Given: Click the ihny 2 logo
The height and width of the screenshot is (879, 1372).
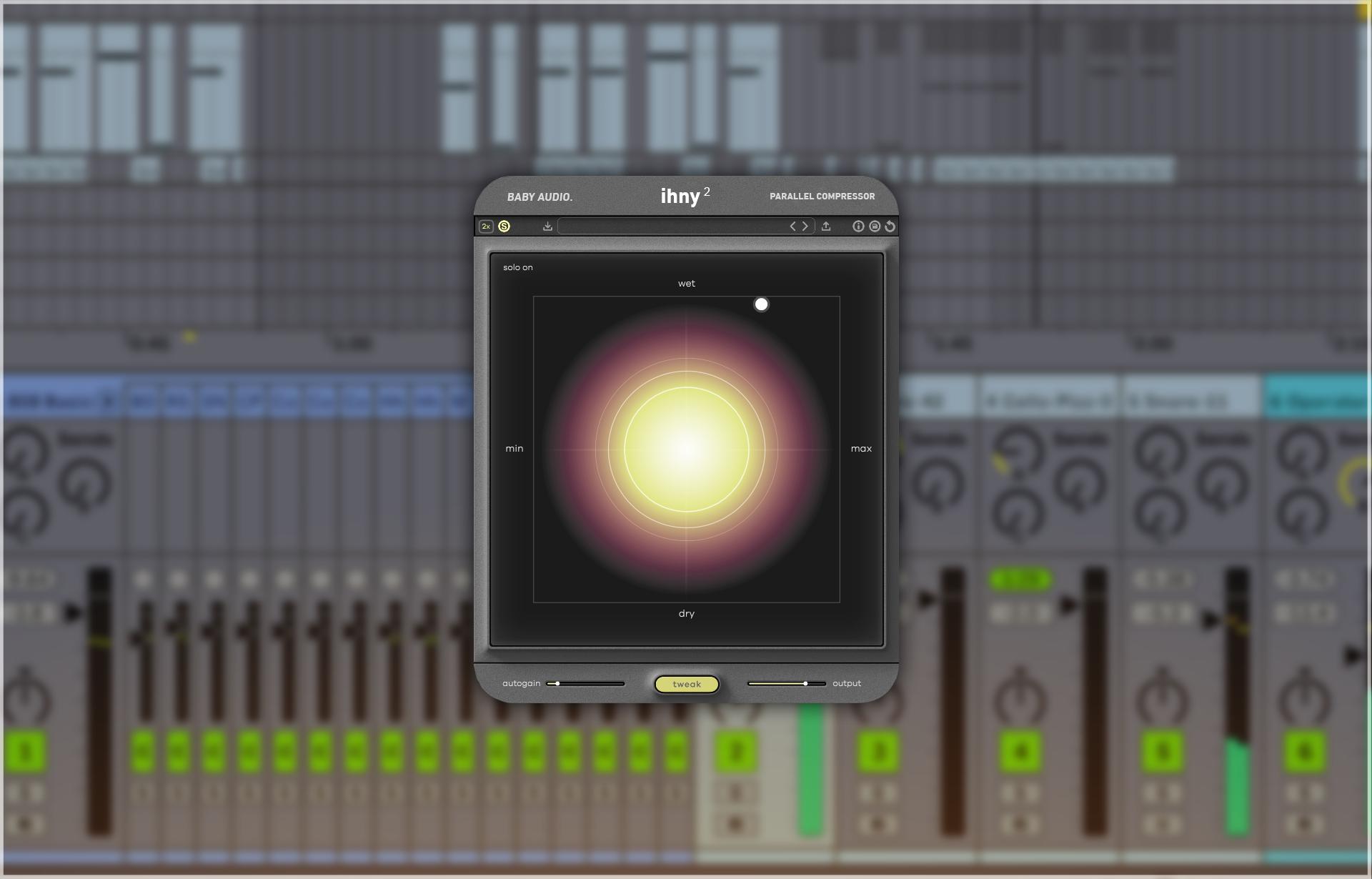Looking at the screenshot, I should [x=685, y=196].
